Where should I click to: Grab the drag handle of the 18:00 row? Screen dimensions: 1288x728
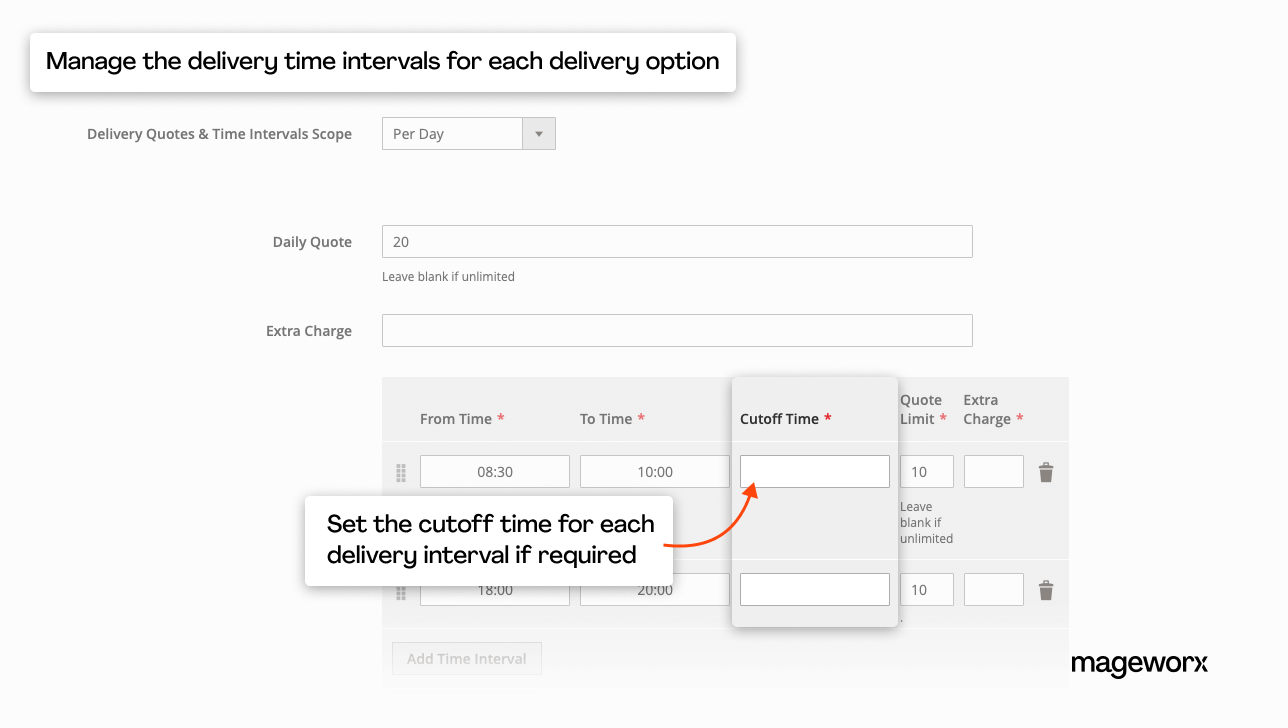pyautogui.click(x=401, y=593)
